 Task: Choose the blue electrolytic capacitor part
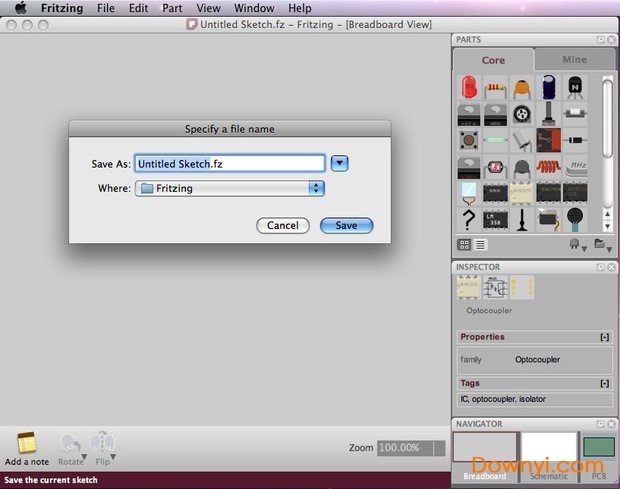click(x=548, y=89)
